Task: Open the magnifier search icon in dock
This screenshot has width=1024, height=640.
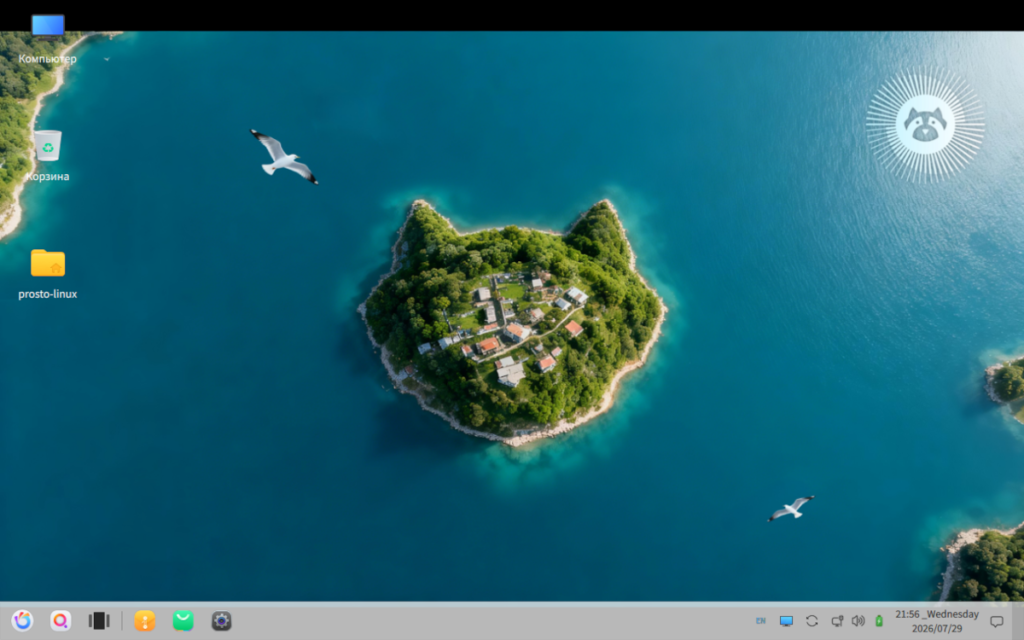Action: tap(61, 620)
